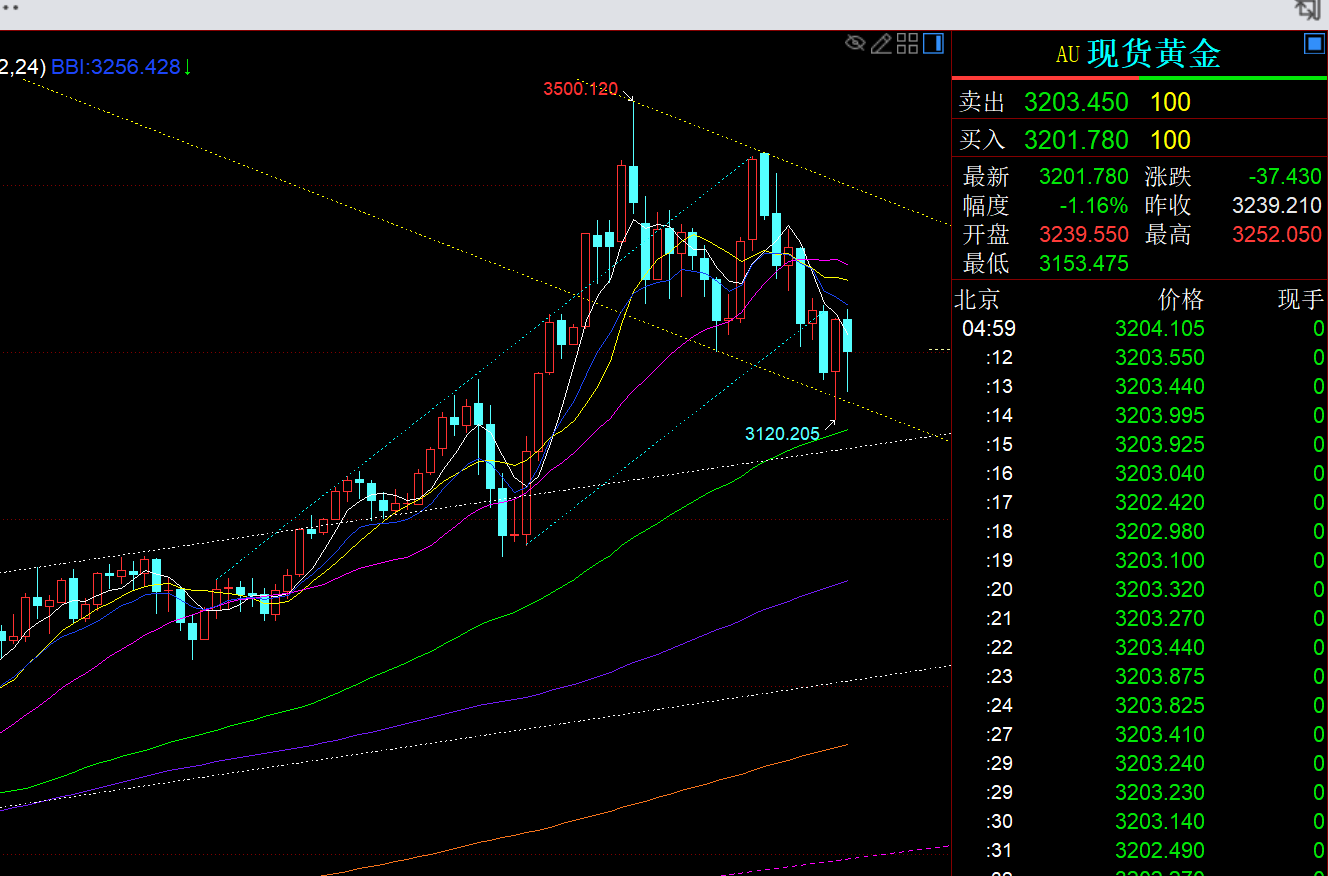Toggle the eye icon to hide indicators
1329x876 pixels.
click(x=855, y=43)
